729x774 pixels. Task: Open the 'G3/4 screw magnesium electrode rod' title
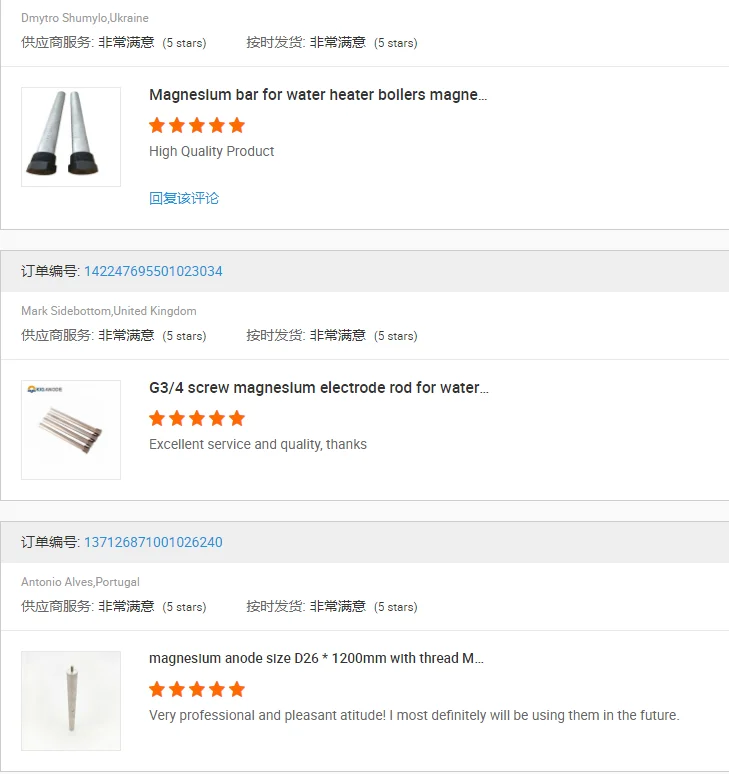pyautogui.click(x=318, y=388)
